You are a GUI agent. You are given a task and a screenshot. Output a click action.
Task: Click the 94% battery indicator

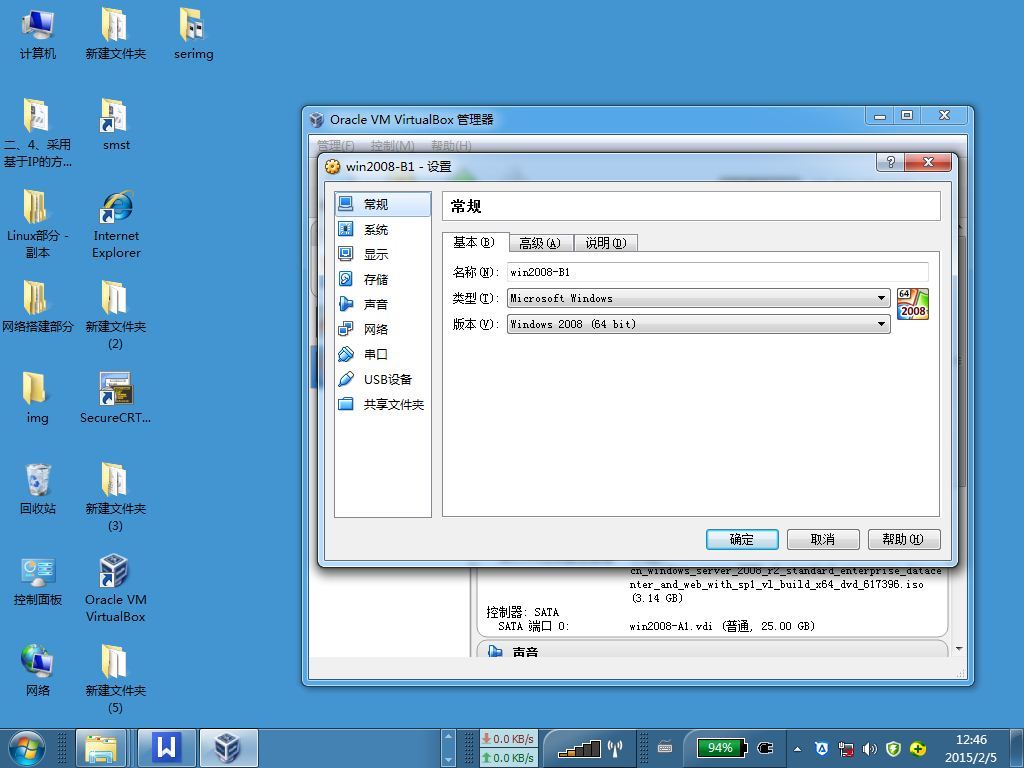coord(721,748)
